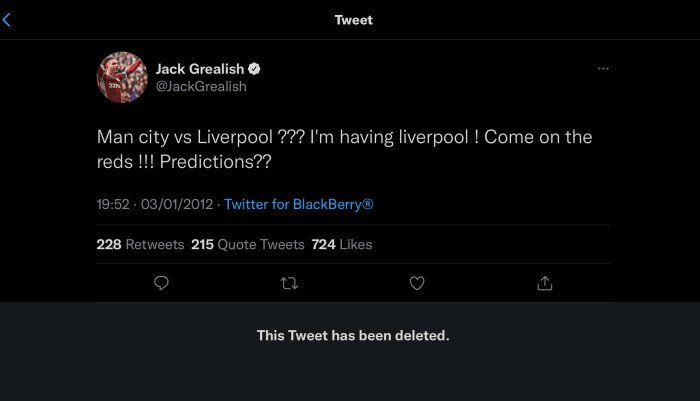Image resolution: width=700 pixels, height=401 pixels.
Task: Click the "Tweet" header title
Action: tap(352, 19)
